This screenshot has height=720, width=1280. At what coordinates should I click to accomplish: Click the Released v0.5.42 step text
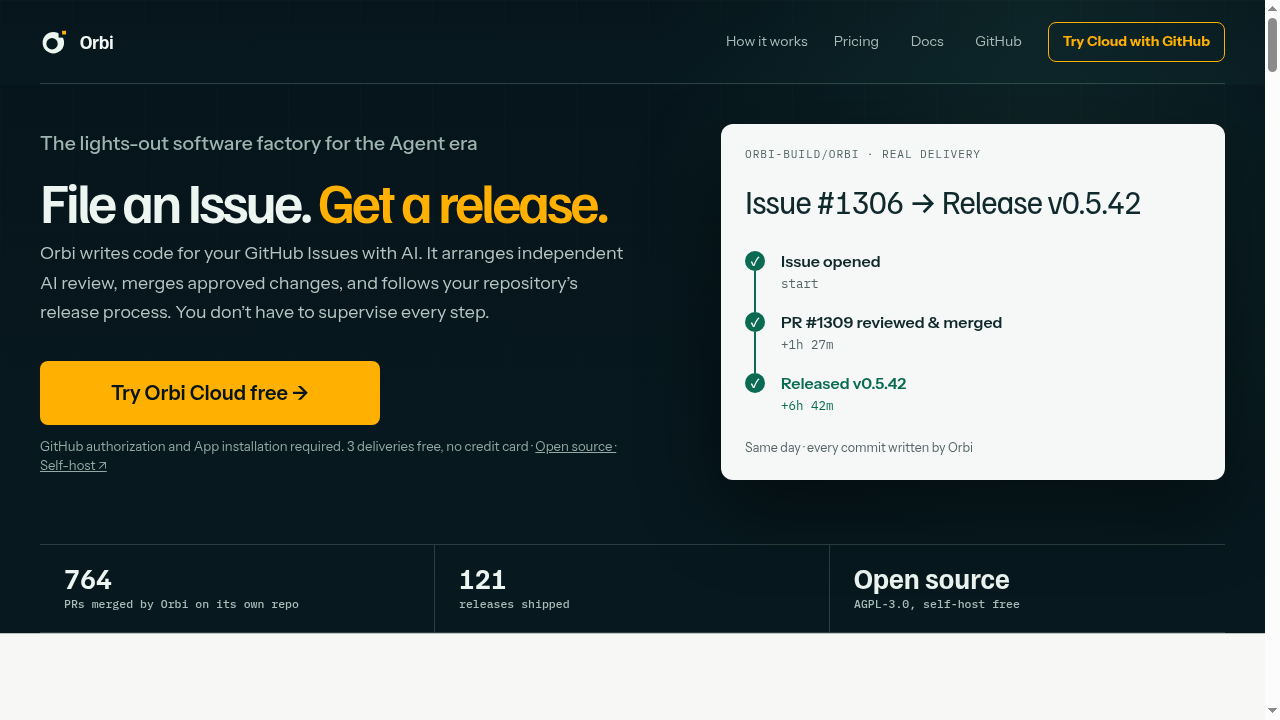[843, 383]
